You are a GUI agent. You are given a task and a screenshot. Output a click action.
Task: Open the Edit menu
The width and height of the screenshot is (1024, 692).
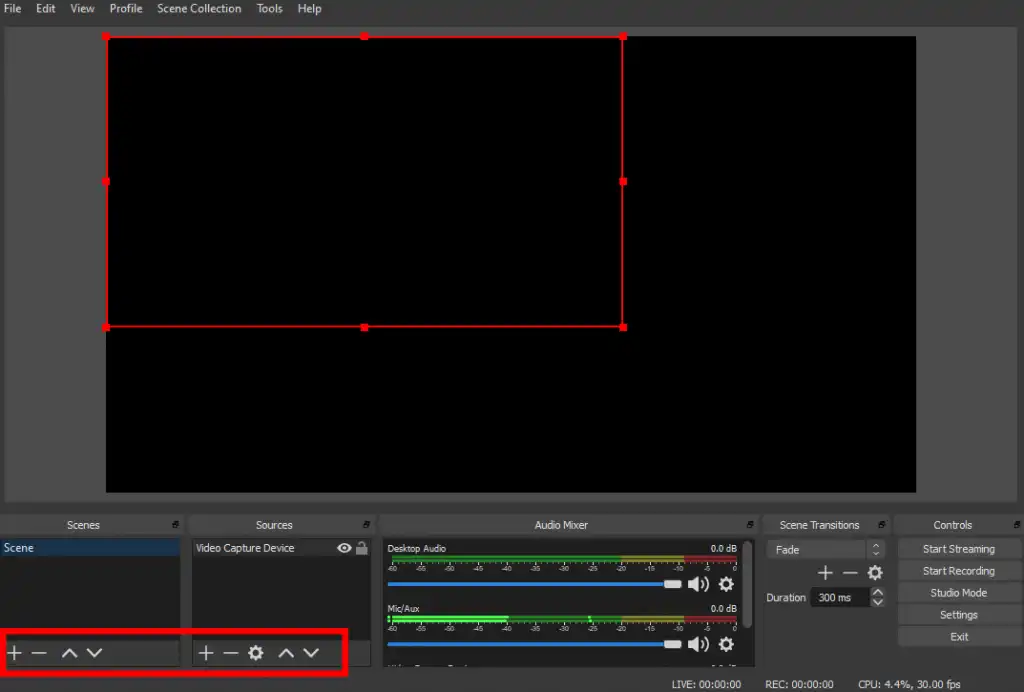coord(45,8)
